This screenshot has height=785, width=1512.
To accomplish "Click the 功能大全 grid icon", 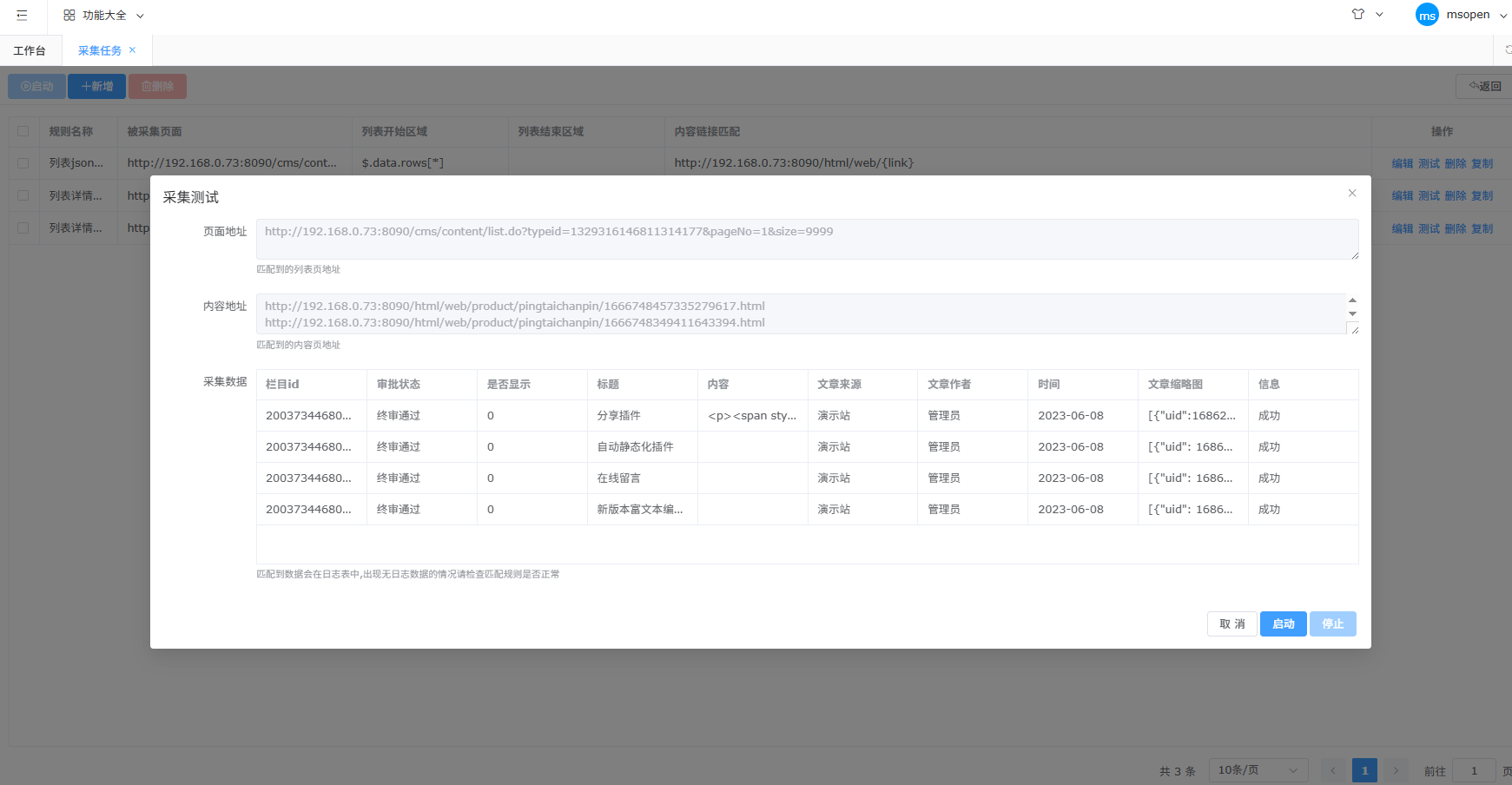I will click(x=69, y=15).
